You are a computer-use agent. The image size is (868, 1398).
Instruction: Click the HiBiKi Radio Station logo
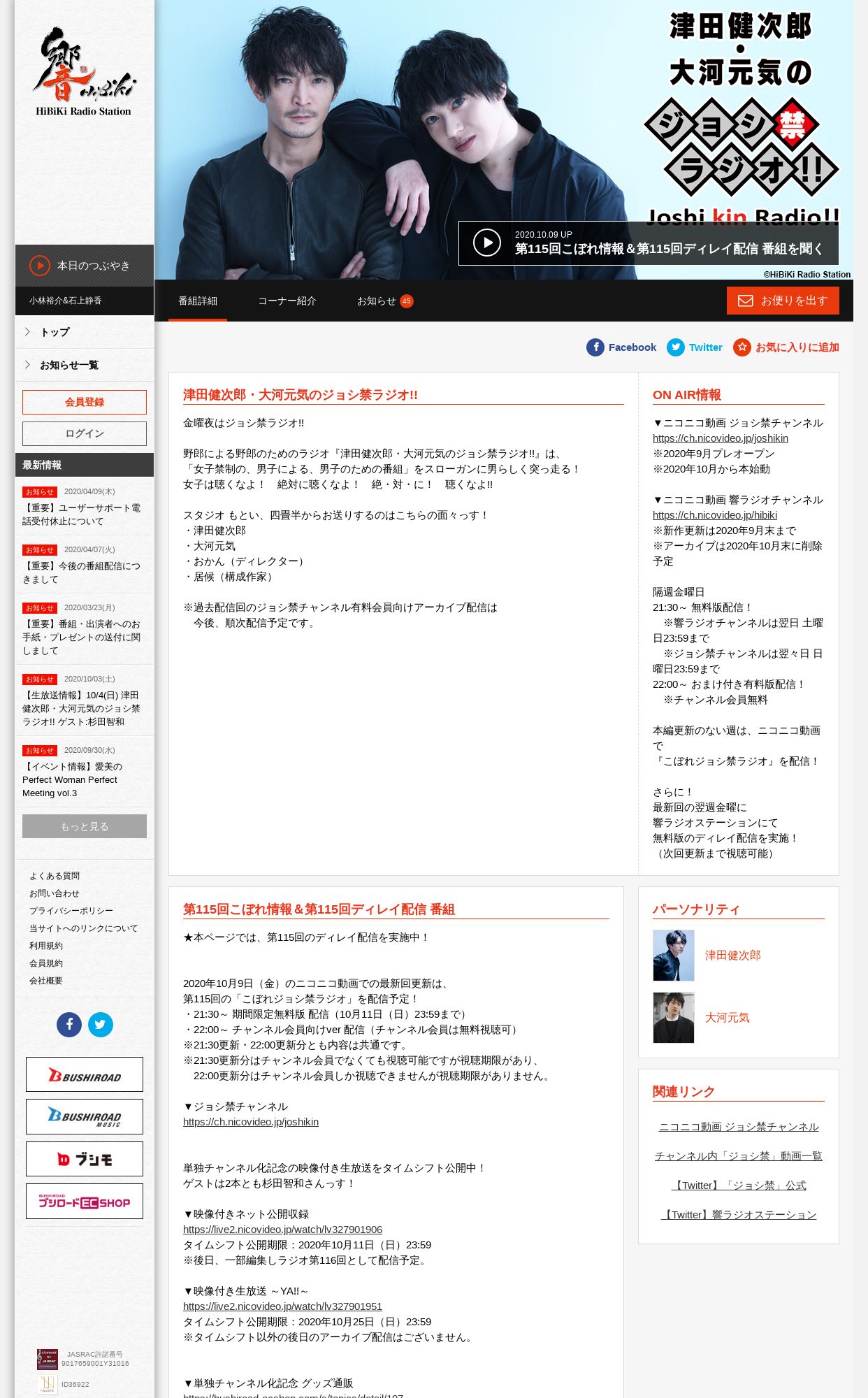tap(84, 71)
